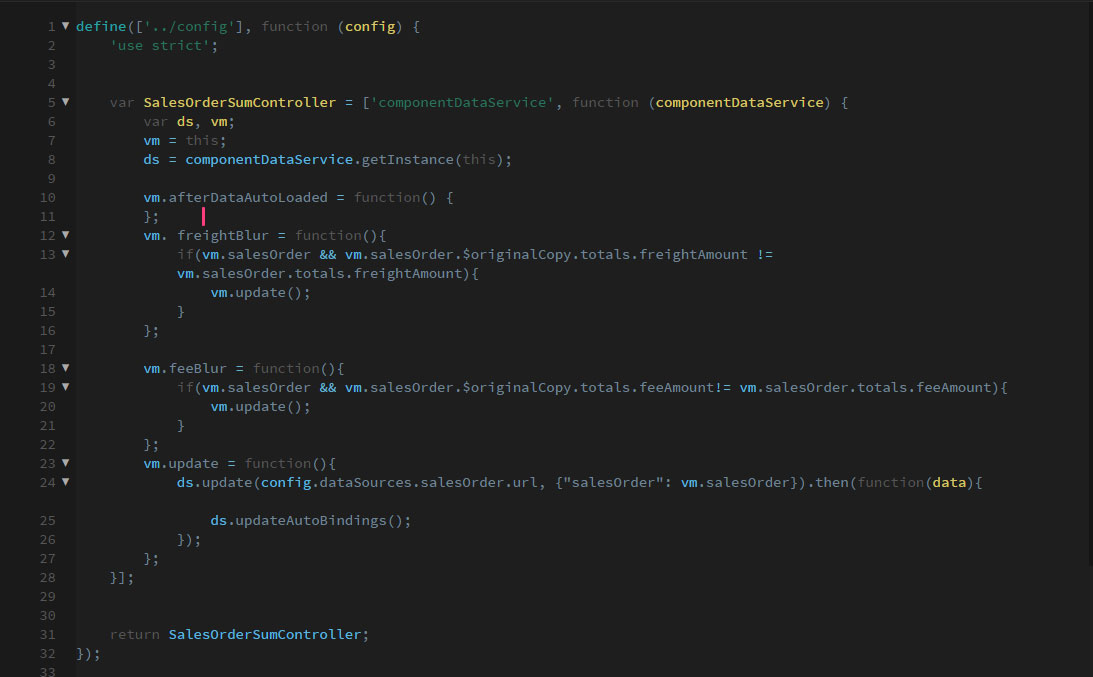
Task: Click $originalCopy on line 13
Action: 516,254
